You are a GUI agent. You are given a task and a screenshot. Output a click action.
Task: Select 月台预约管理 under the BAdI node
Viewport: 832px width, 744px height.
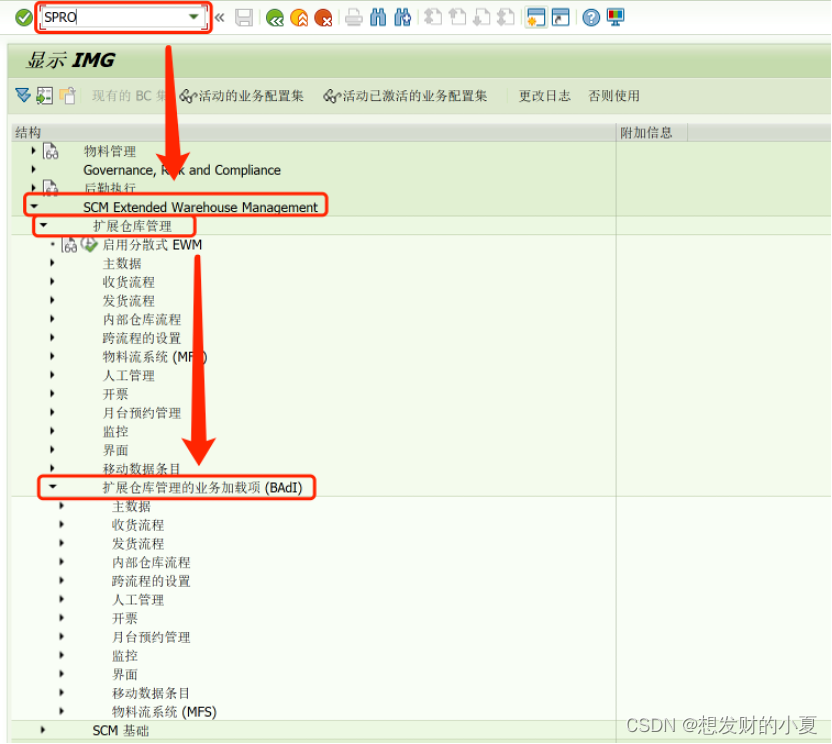coord(151,637)
